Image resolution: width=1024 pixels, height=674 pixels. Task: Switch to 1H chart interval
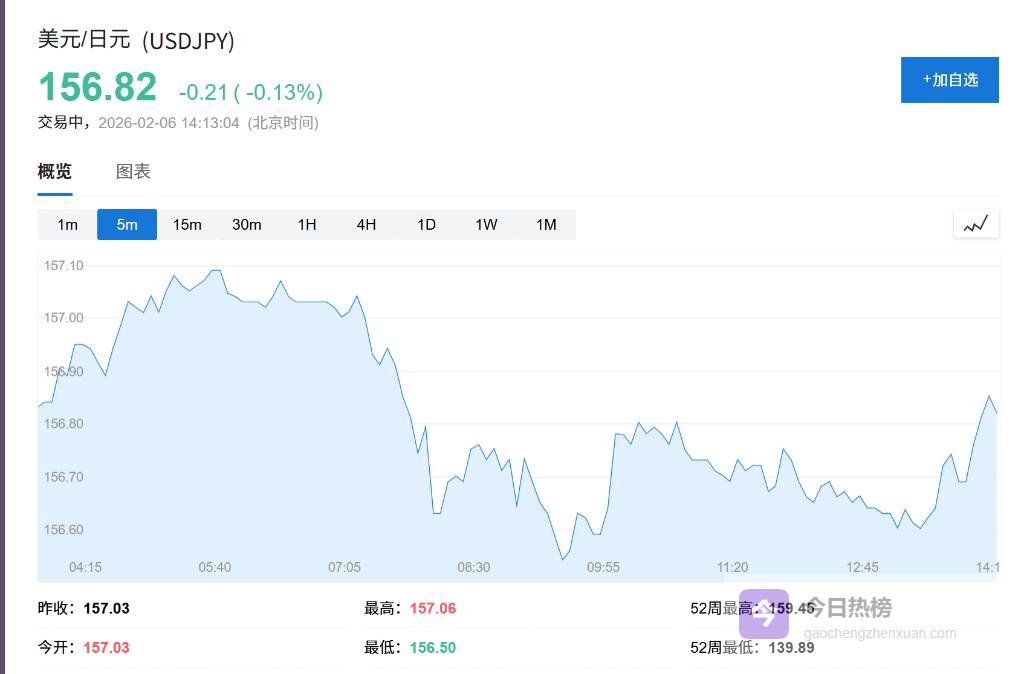[307, 225]
